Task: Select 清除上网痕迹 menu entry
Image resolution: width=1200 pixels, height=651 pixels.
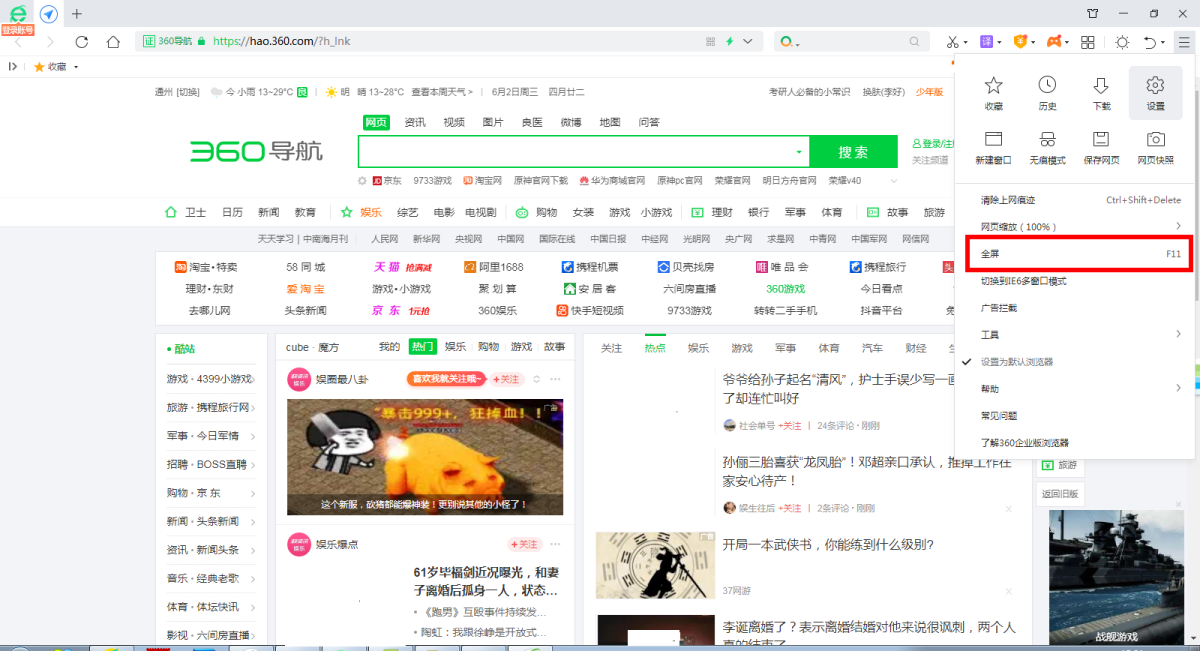Action: coord(1008,200)
